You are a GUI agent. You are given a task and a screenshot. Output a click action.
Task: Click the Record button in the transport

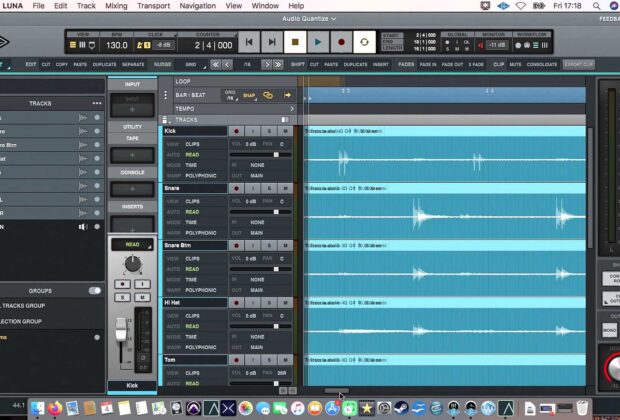click(x=342, y=42)
